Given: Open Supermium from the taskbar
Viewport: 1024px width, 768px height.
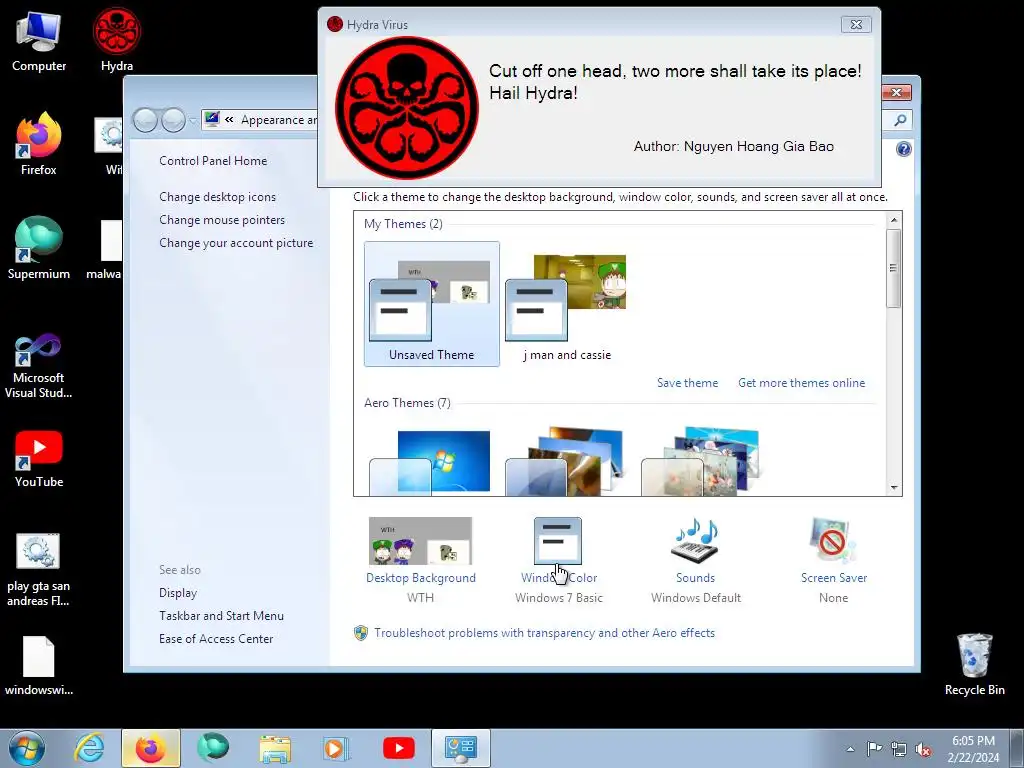Looking at the screenshot, I should click(213, 748).
